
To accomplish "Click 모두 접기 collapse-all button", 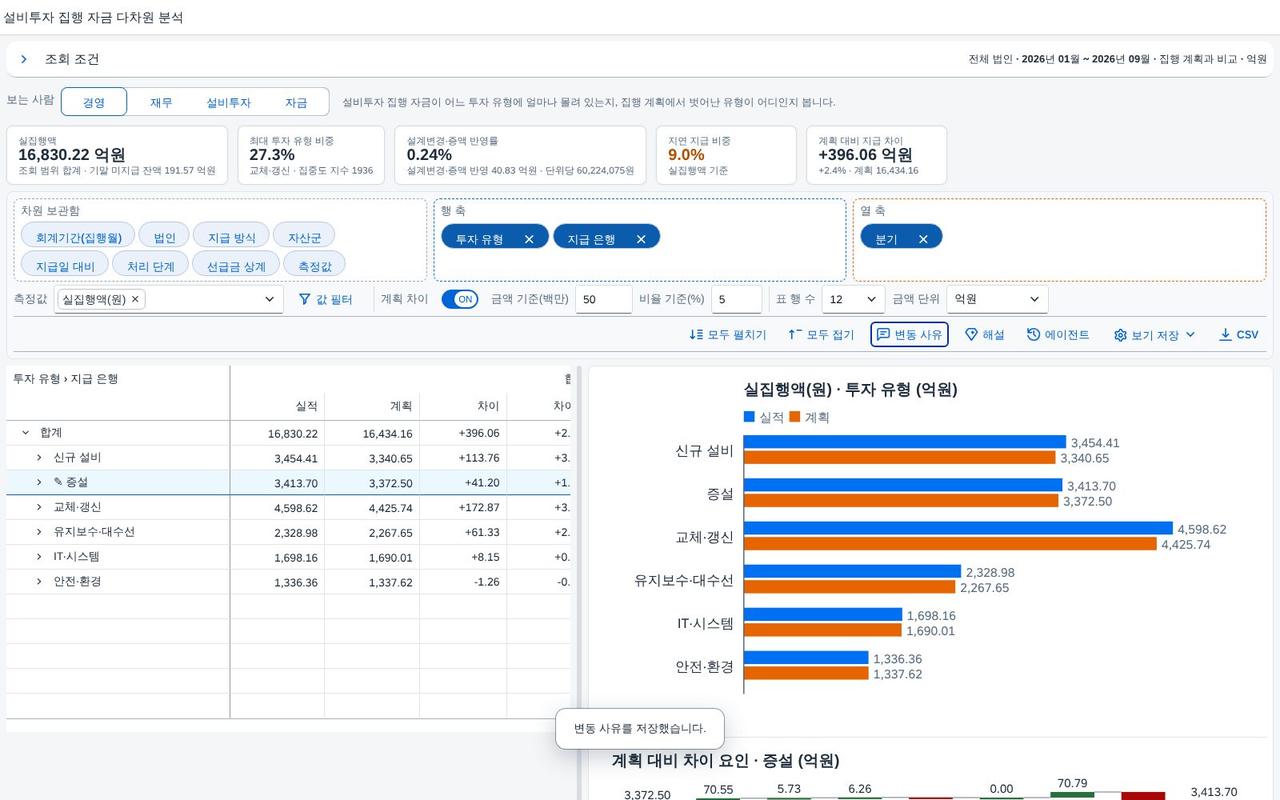I will click(821, 335).
